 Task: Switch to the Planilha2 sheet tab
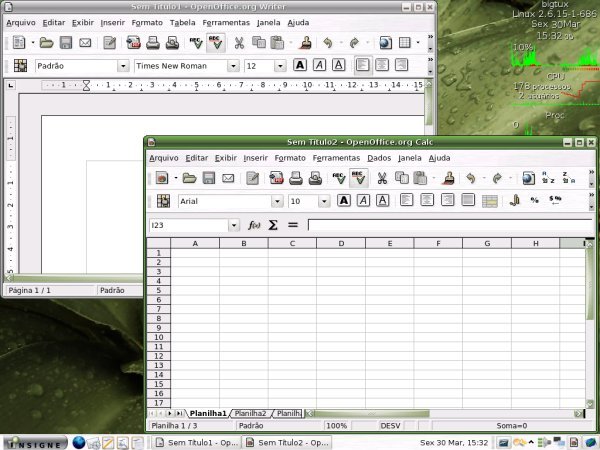coord(250,413)
